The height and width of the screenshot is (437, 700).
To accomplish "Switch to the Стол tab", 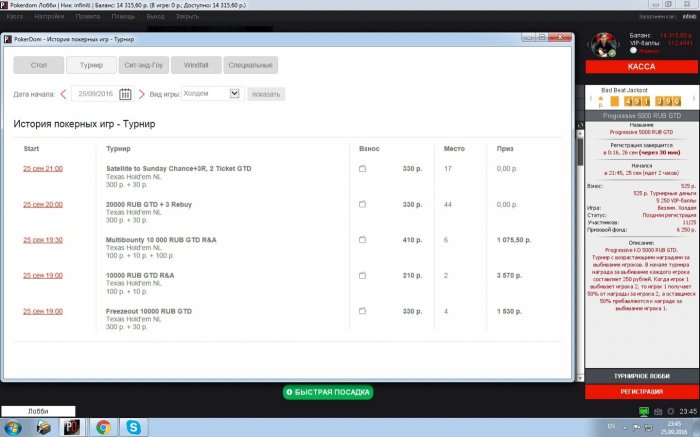I will coord(39,65).
